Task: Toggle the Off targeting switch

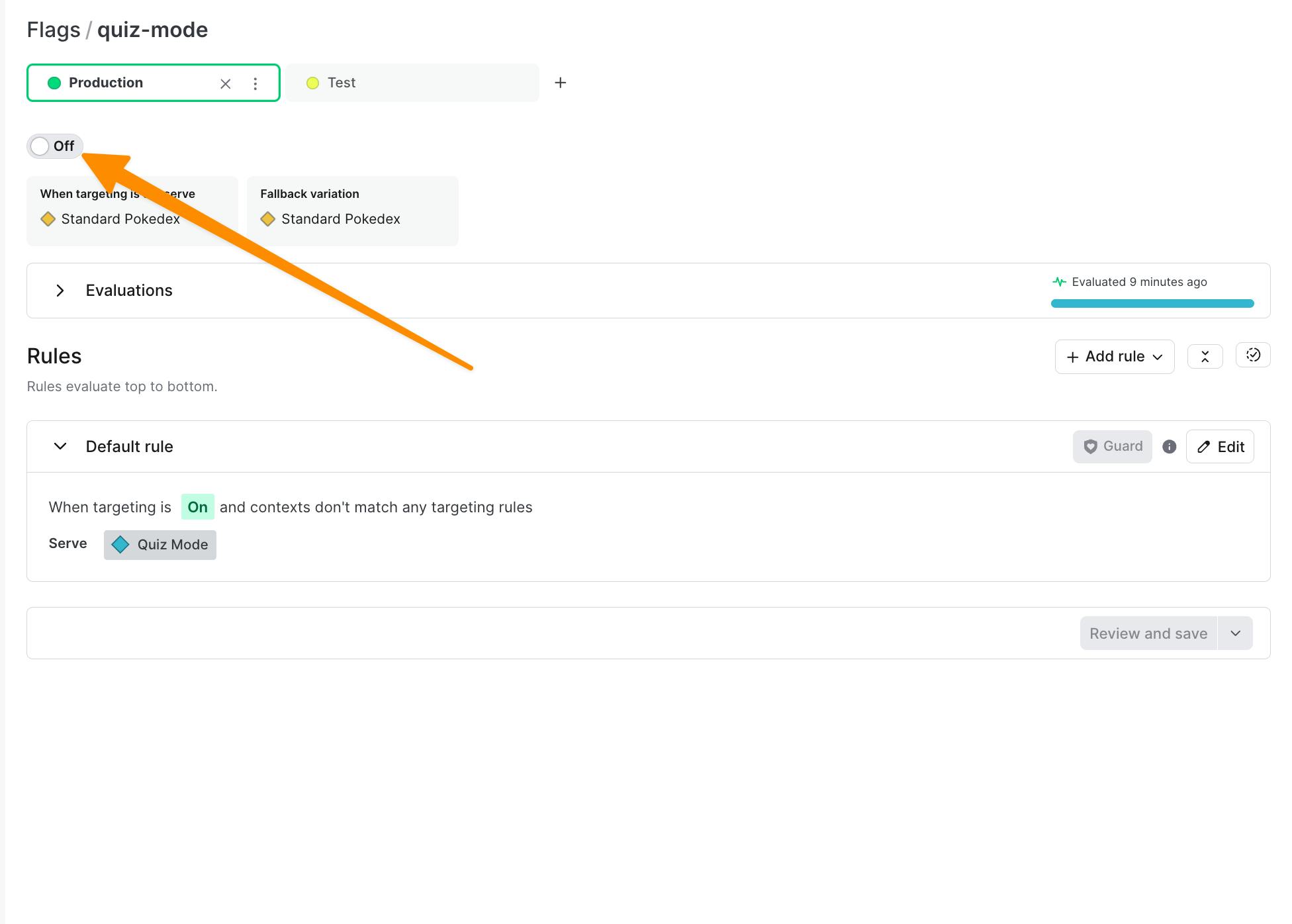Action: pos(42,146)
